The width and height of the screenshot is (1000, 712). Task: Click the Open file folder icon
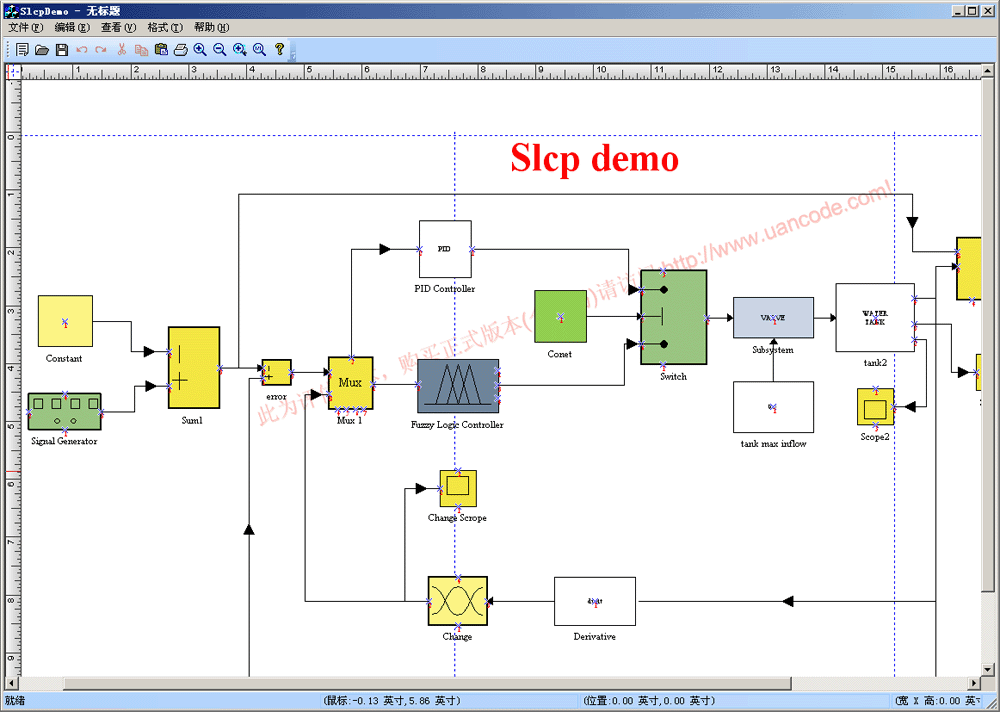coord(42,49)
